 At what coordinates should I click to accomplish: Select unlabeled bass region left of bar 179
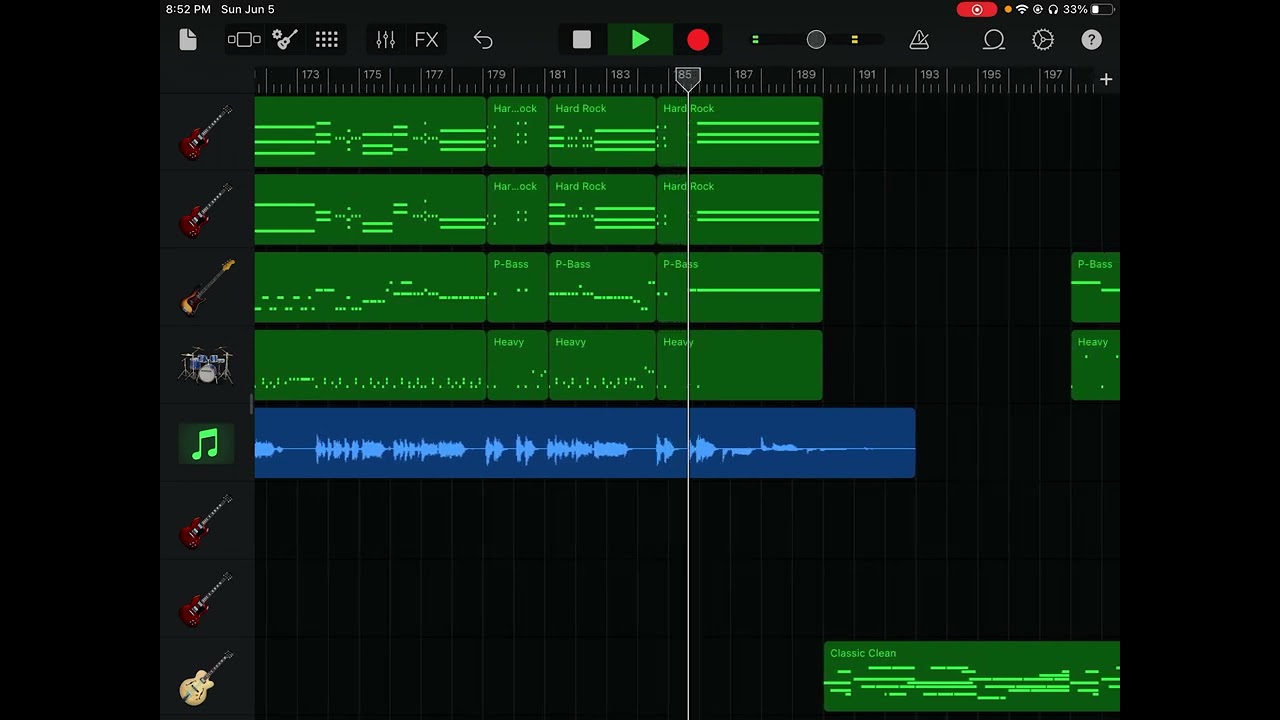tap(370, 288)
